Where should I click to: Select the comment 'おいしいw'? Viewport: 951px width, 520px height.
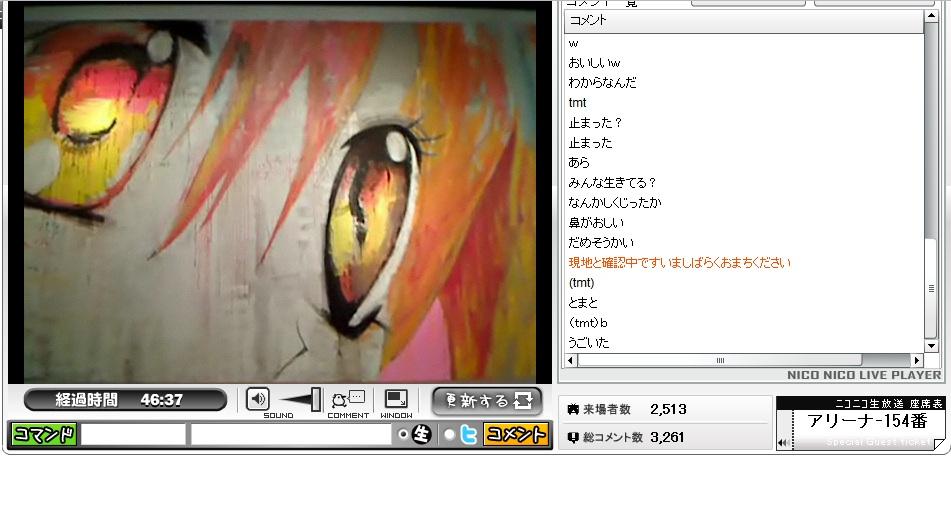pos(594,62)
